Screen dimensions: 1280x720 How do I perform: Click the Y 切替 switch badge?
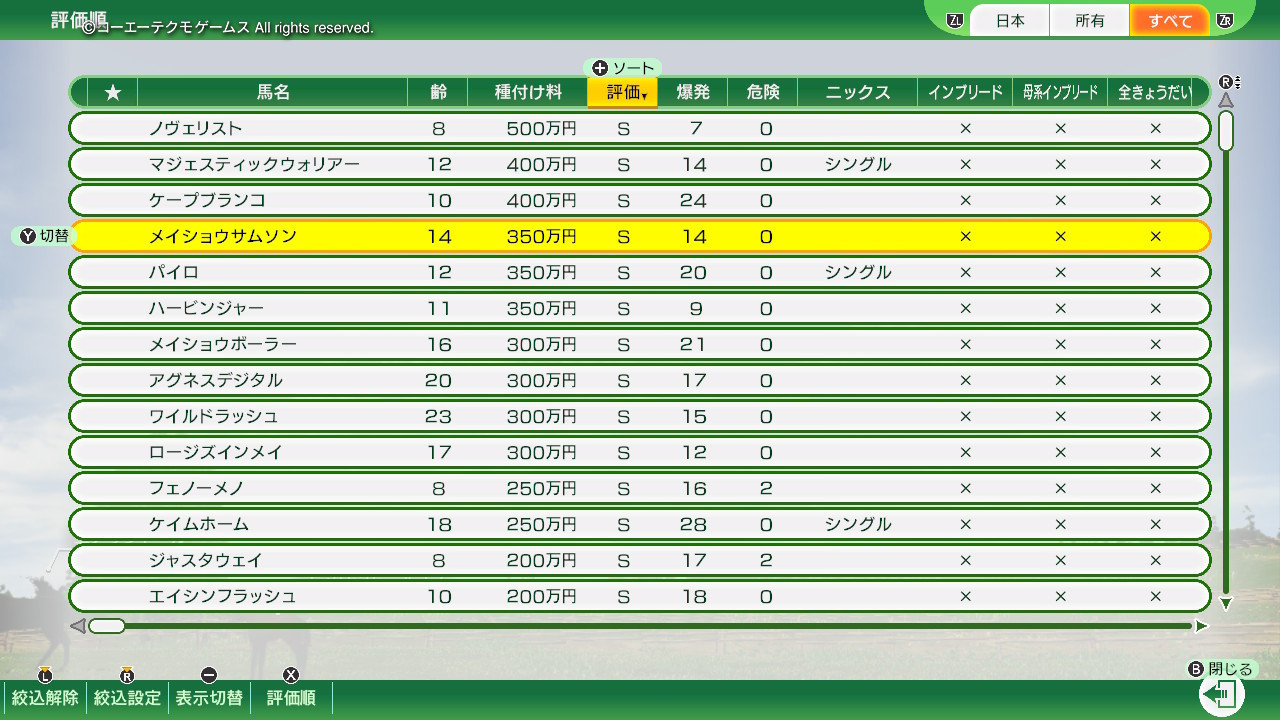coord(45,237)
